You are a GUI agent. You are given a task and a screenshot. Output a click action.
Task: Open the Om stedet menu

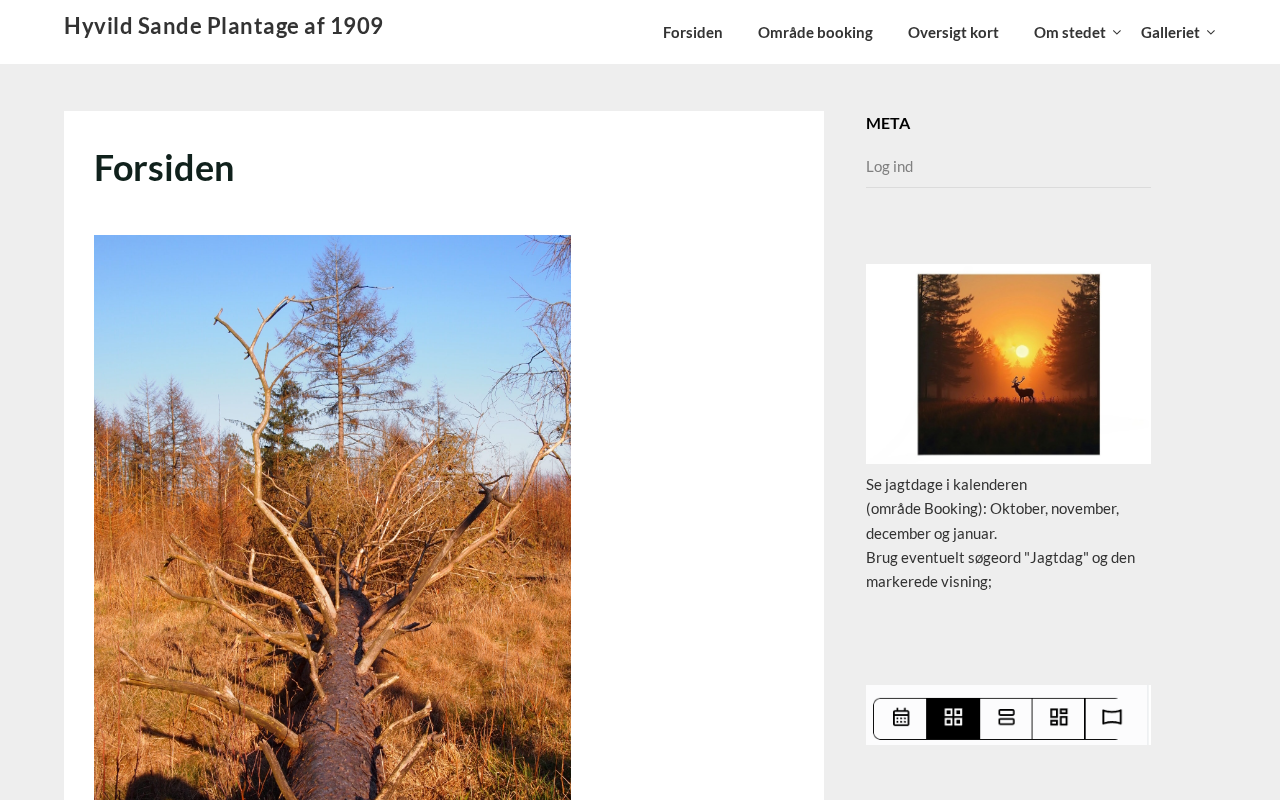point(1070,32)
